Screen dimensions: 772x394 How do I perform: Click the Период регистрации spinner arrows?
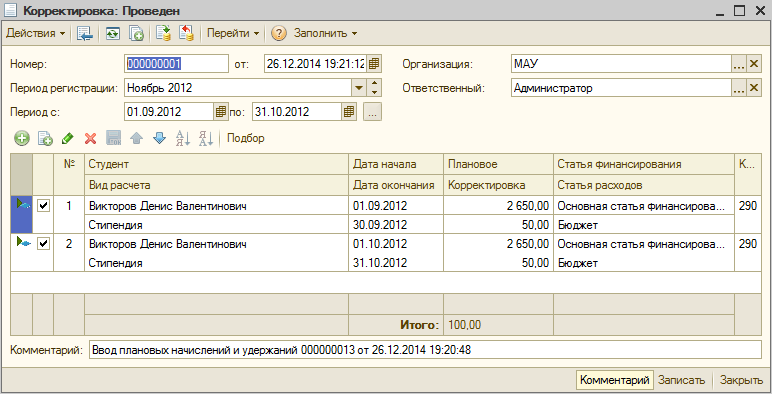click(x=375, y=88)
